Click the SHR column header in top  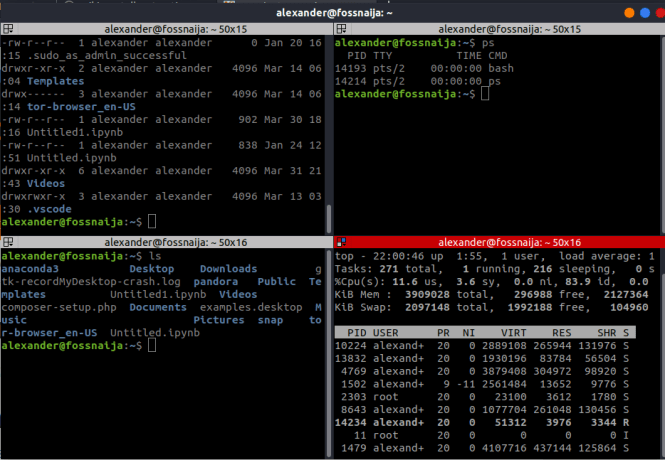(606, 333)
